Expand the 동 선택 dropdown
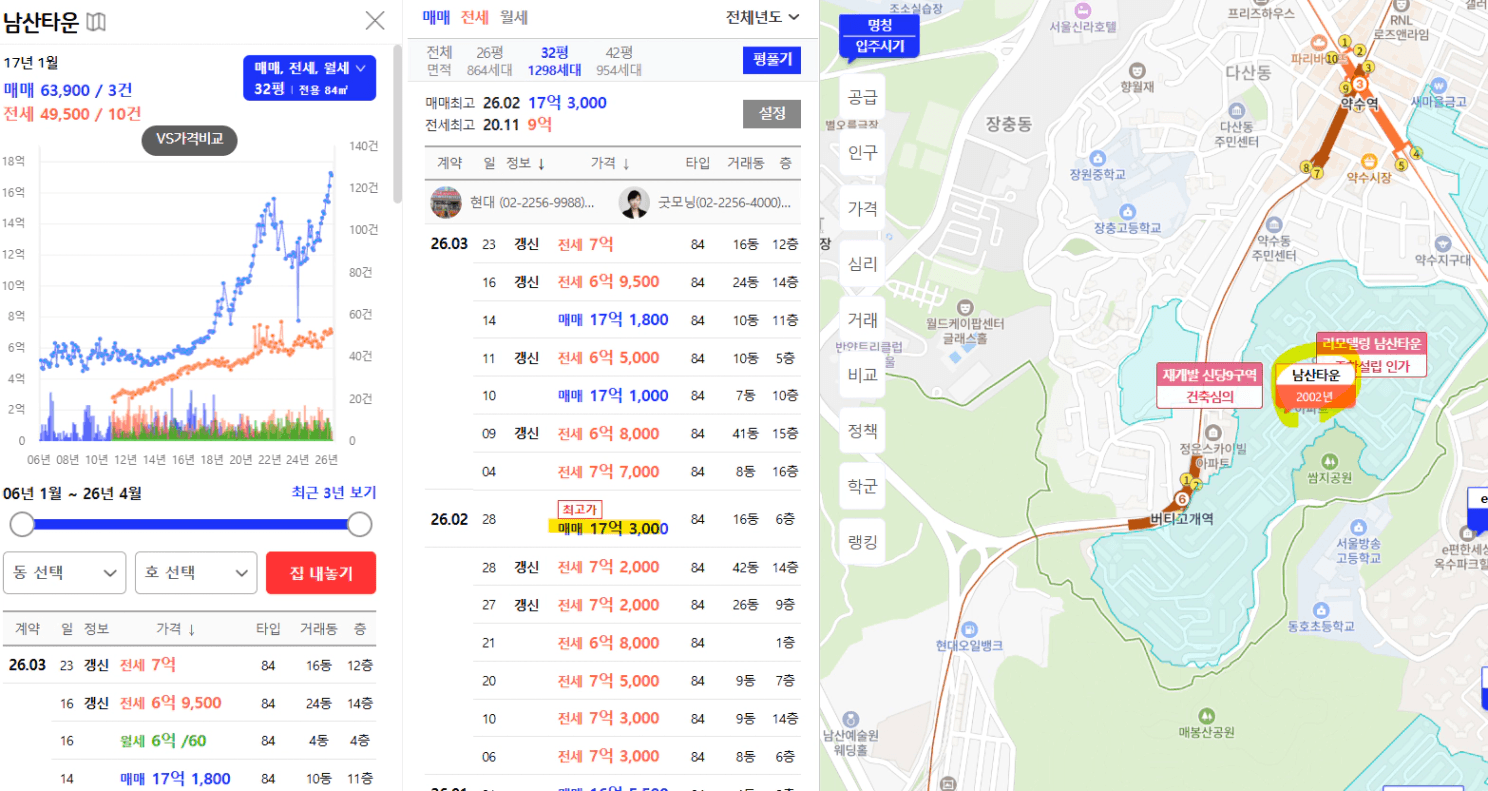Image resolution: width=1488 pixels, height=791 pixels. tap(65, 573)
